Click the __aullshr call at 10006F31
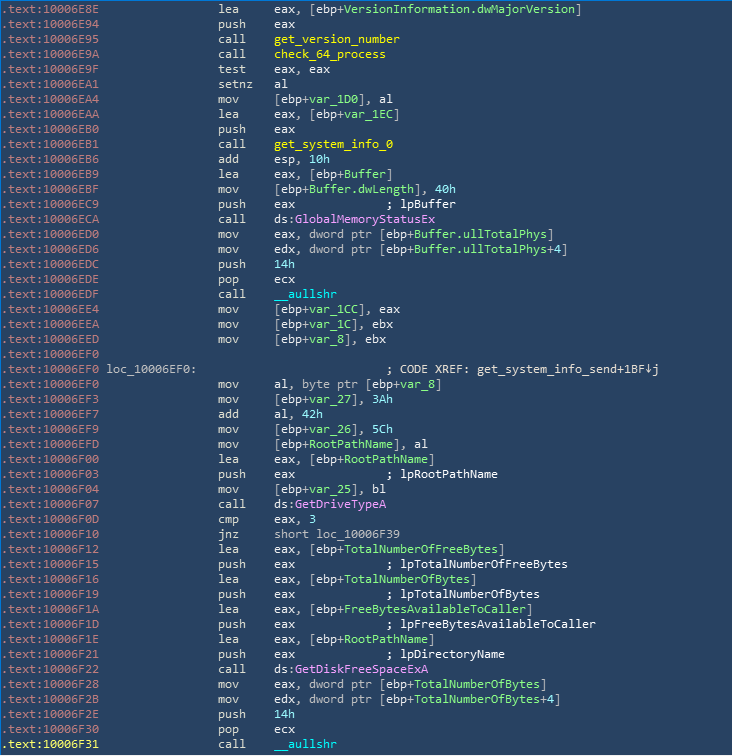This screenshot has width=732, height=756. tap(305, 744)
